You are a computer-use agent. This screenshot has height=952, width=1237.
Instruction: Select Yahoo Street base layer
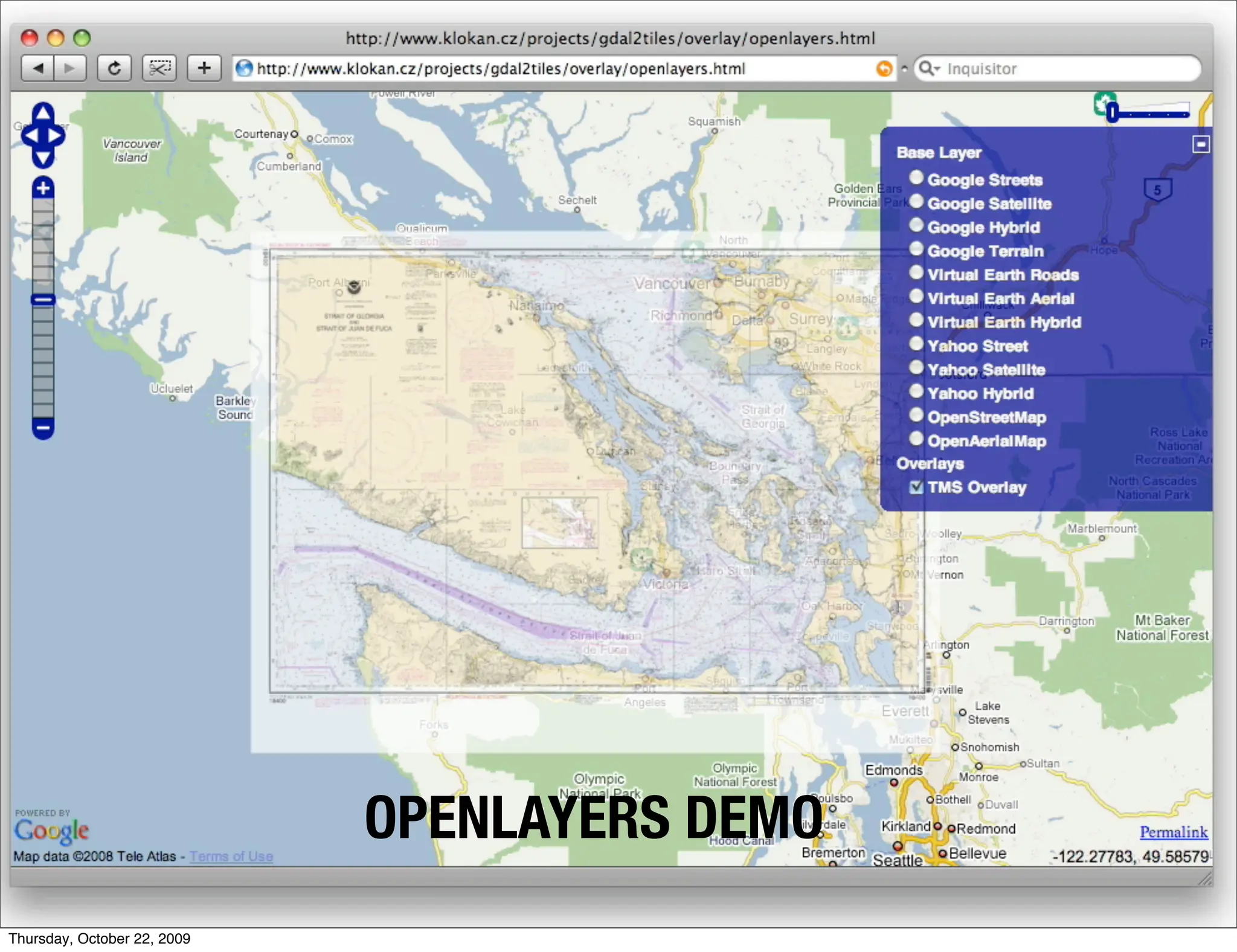pos(916,344)
